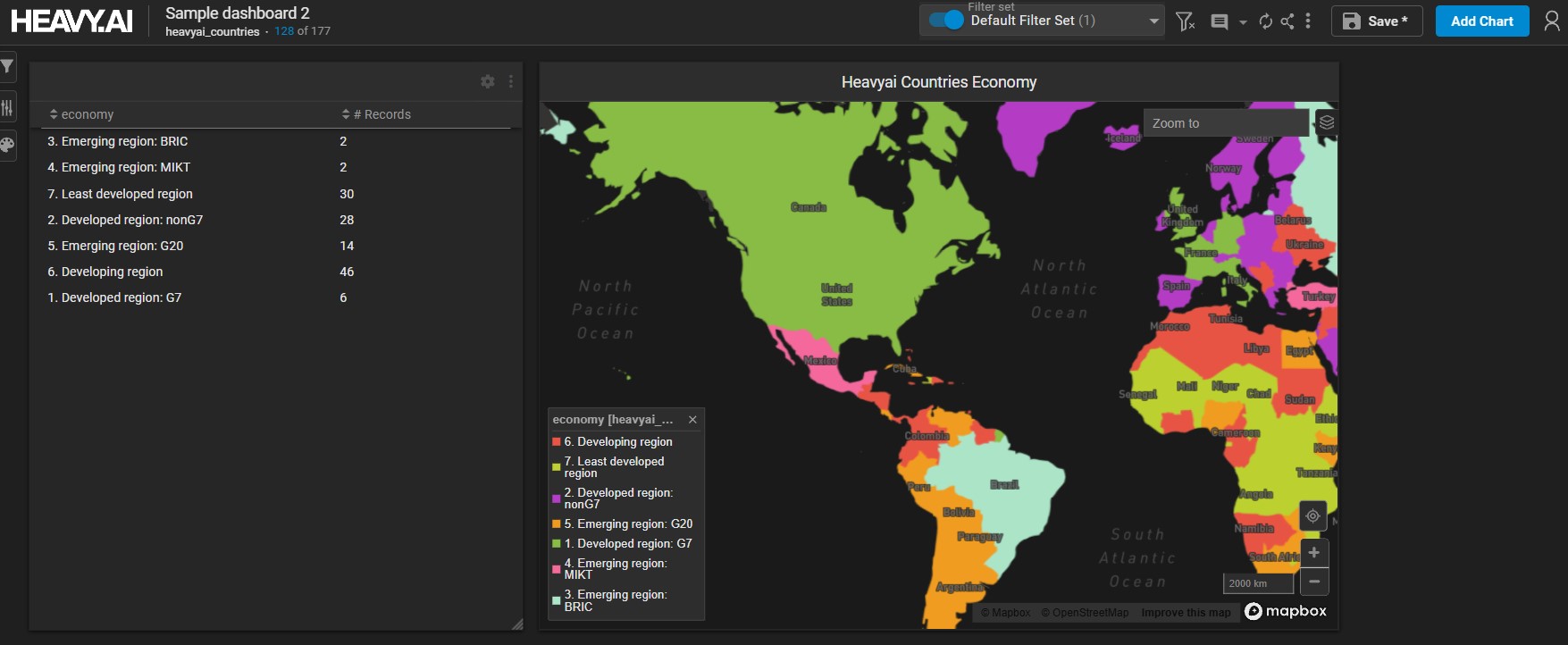Screen dimensions: 1568x645
Task: Open the filter panel from left sidebar
Action: (7, 66)
